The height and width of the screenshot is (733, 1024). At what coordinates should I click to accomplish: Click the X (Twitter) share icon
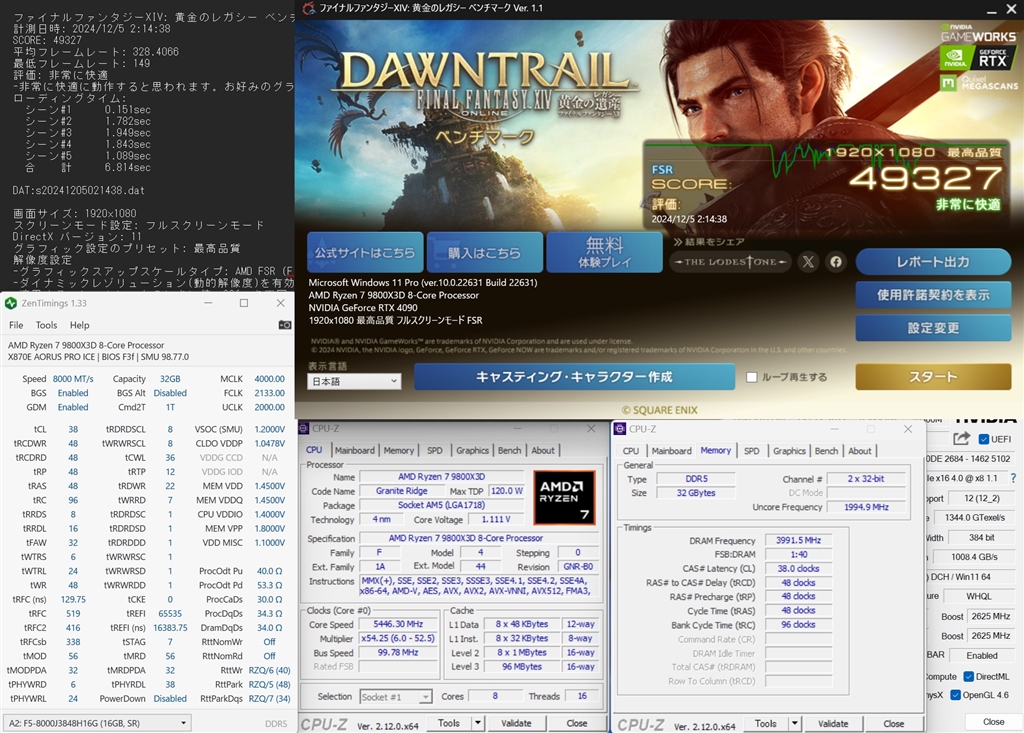pos(808,262)
